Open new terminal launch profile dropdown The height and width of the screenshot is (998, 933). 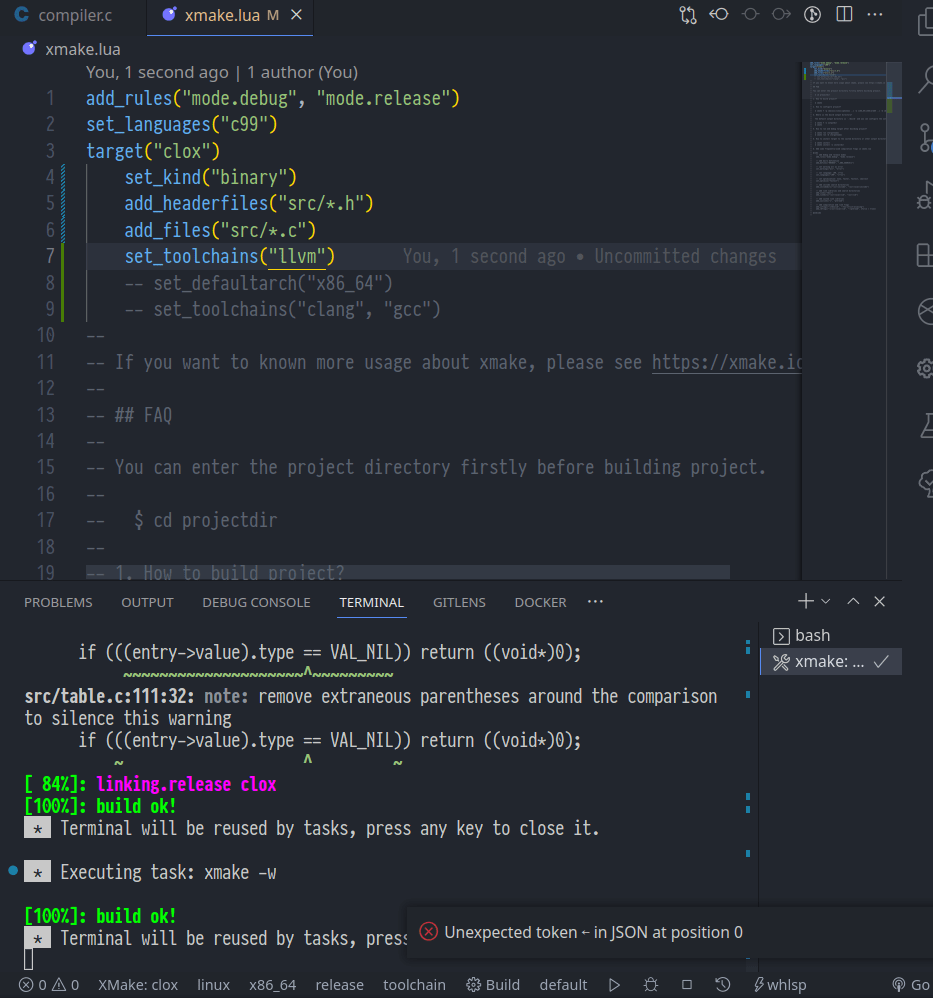click(x=825, y=601)
